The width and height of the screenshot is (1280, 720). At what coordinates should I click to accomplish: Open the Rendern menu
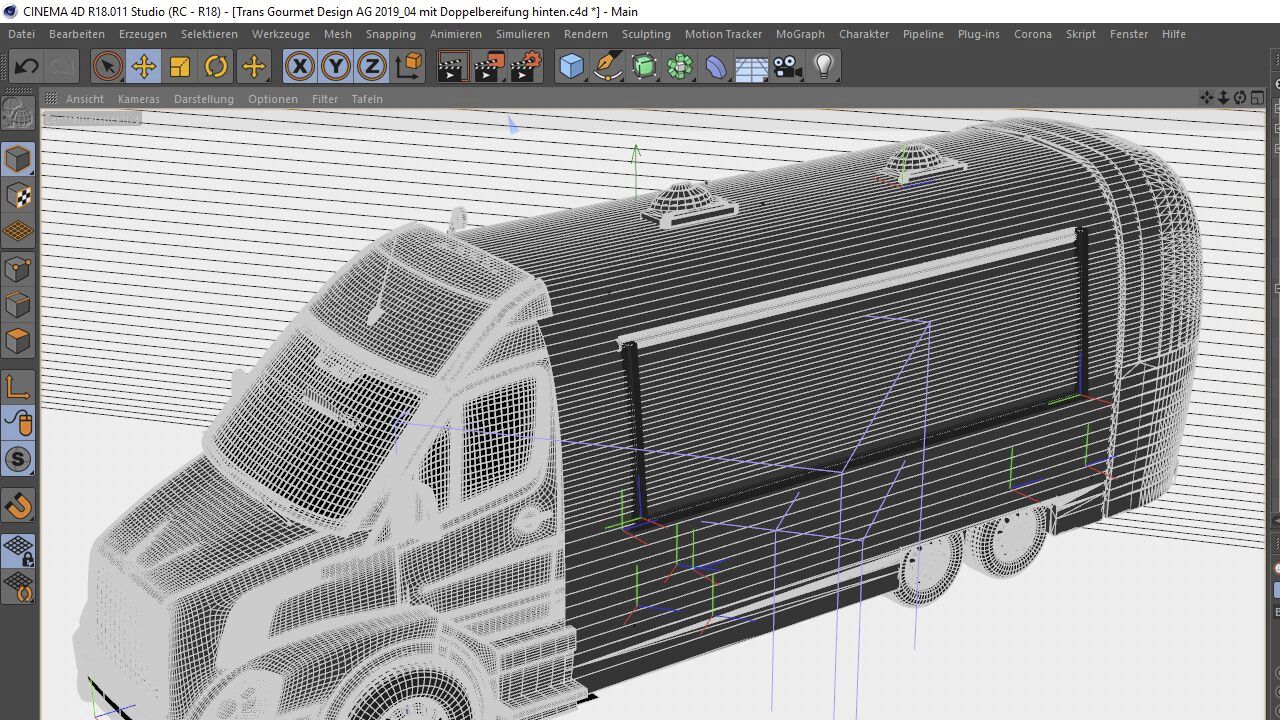point(586,34)
